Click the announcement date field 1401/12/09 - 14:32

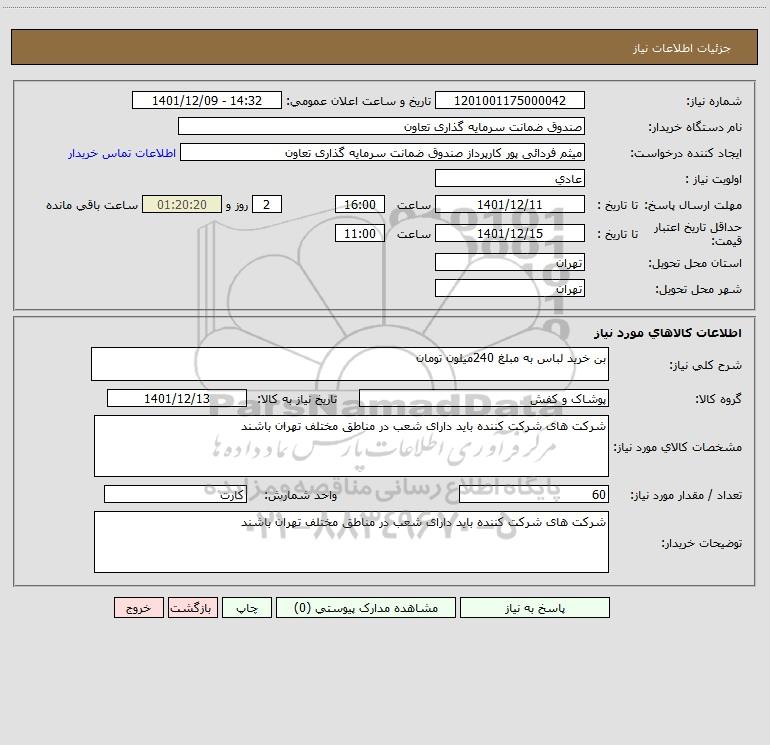[207, 101]
